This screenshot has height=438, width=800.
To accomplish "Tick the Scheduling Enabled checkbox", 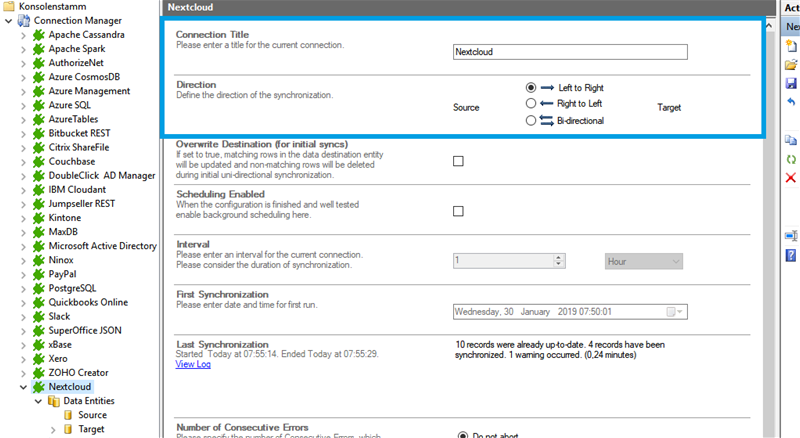I will [459, 211].
